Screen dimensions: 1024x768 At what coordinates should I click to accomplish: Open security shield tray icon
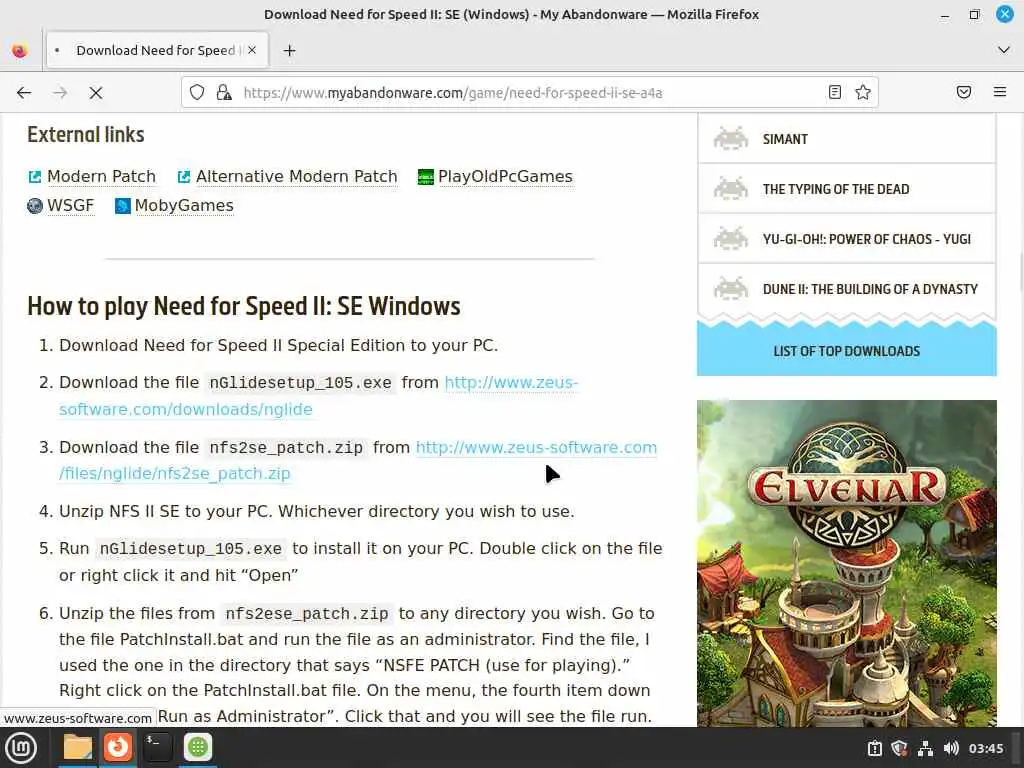[899, 748]
